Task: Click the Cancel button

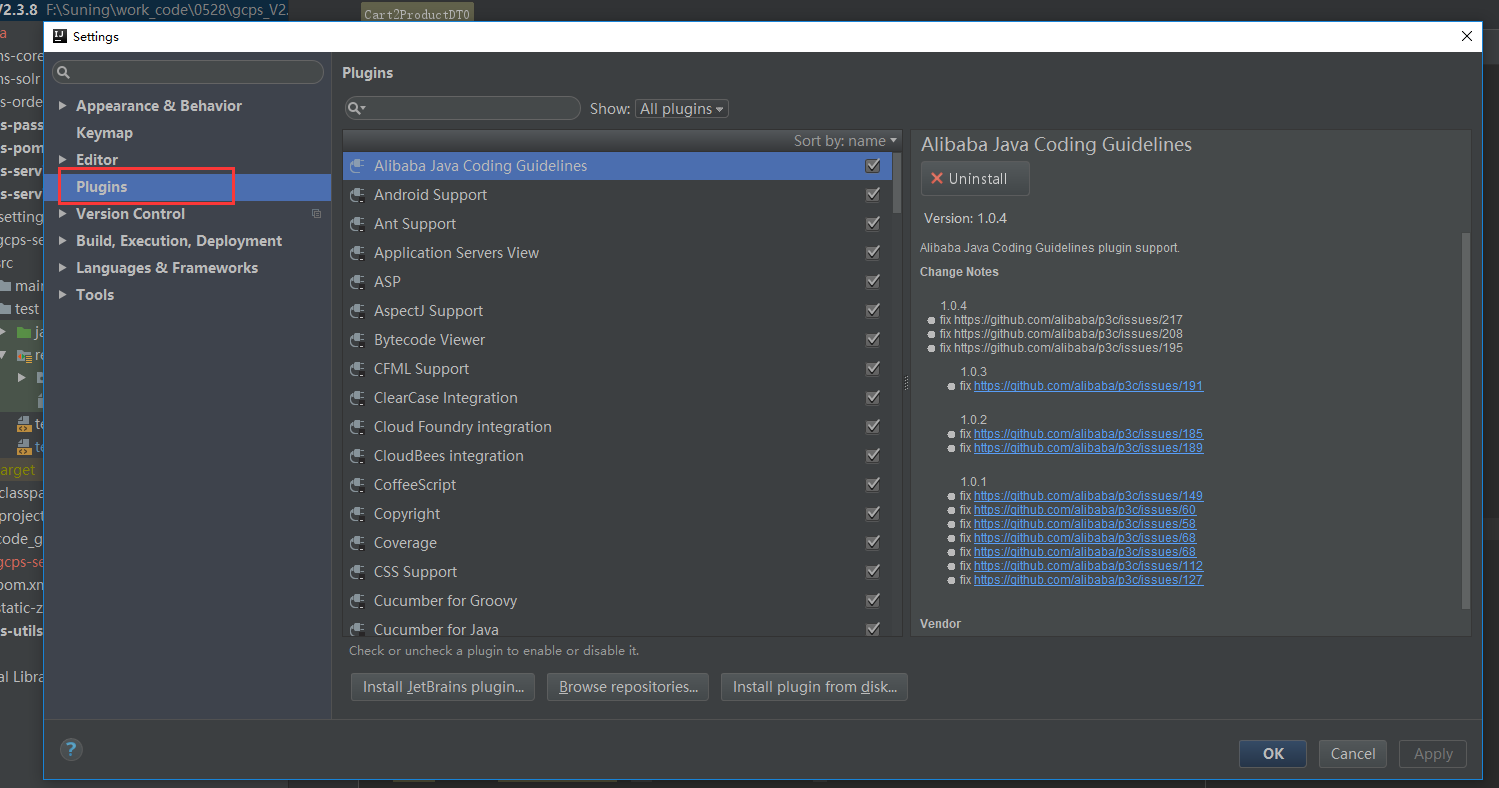Action: pyautogui.click(x=1353, y=754)
